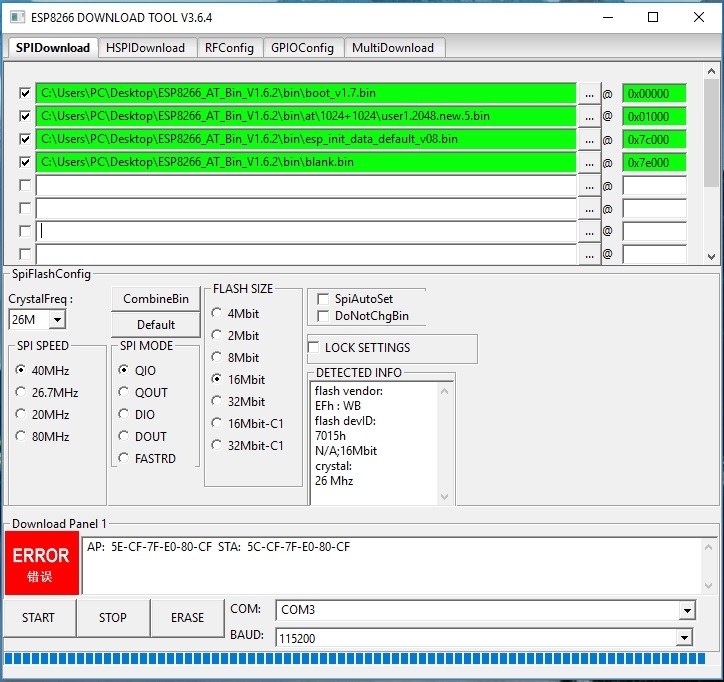724x682 pixels.
Task: Click the ERASE button
Action: point(187,618)
